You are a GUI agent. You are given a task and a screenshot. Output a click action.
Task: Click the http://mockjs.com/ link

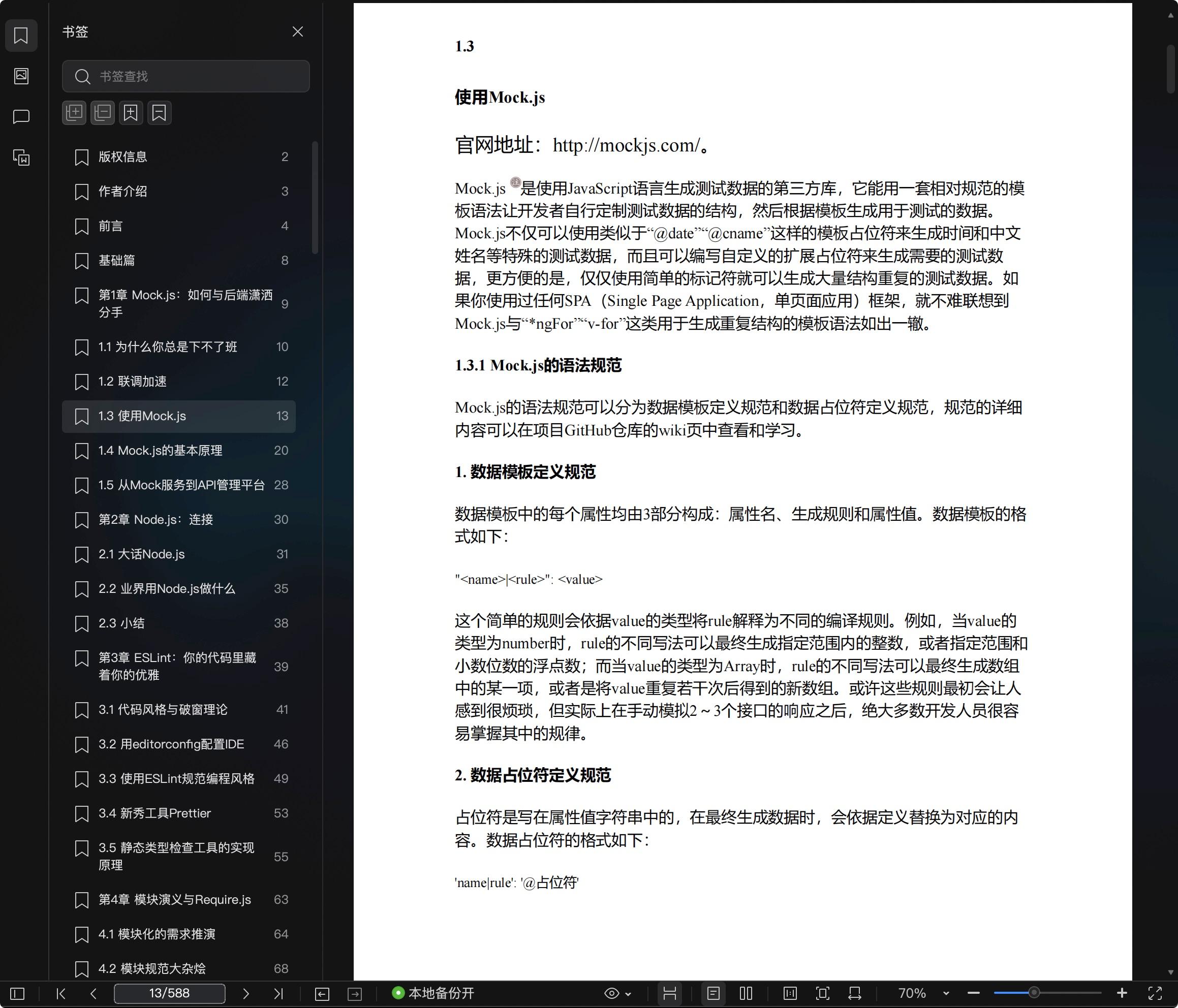[626, 145]
